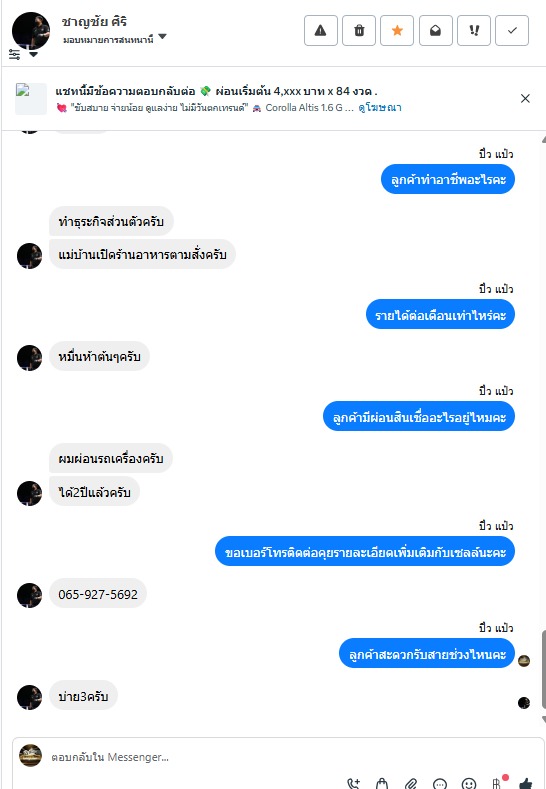Expand the small arrow beside filter icon
The width and height of the screenshot is (546, 789).
pos(33,54)
